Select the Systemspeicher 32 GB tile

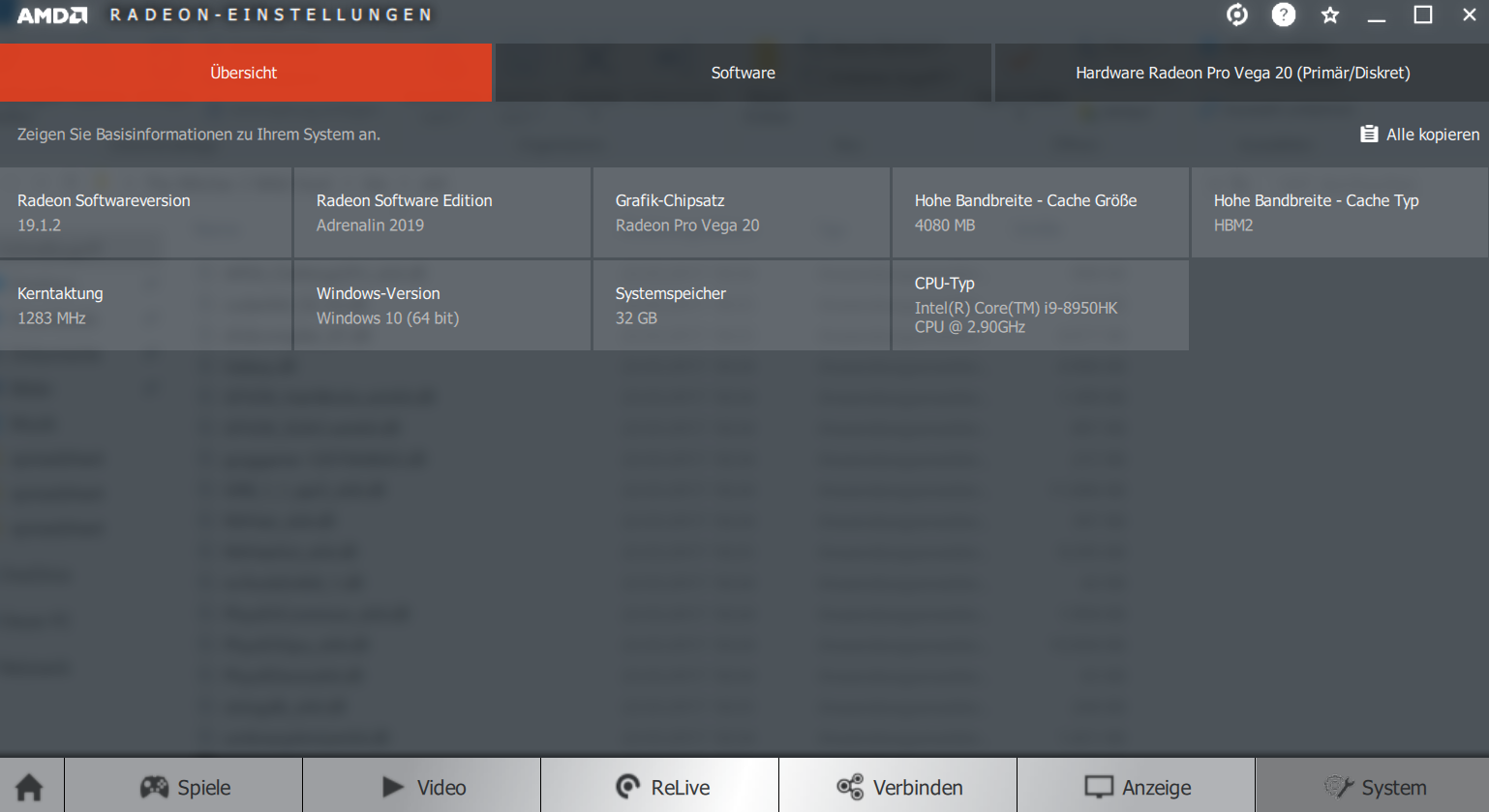pos(742,305)
